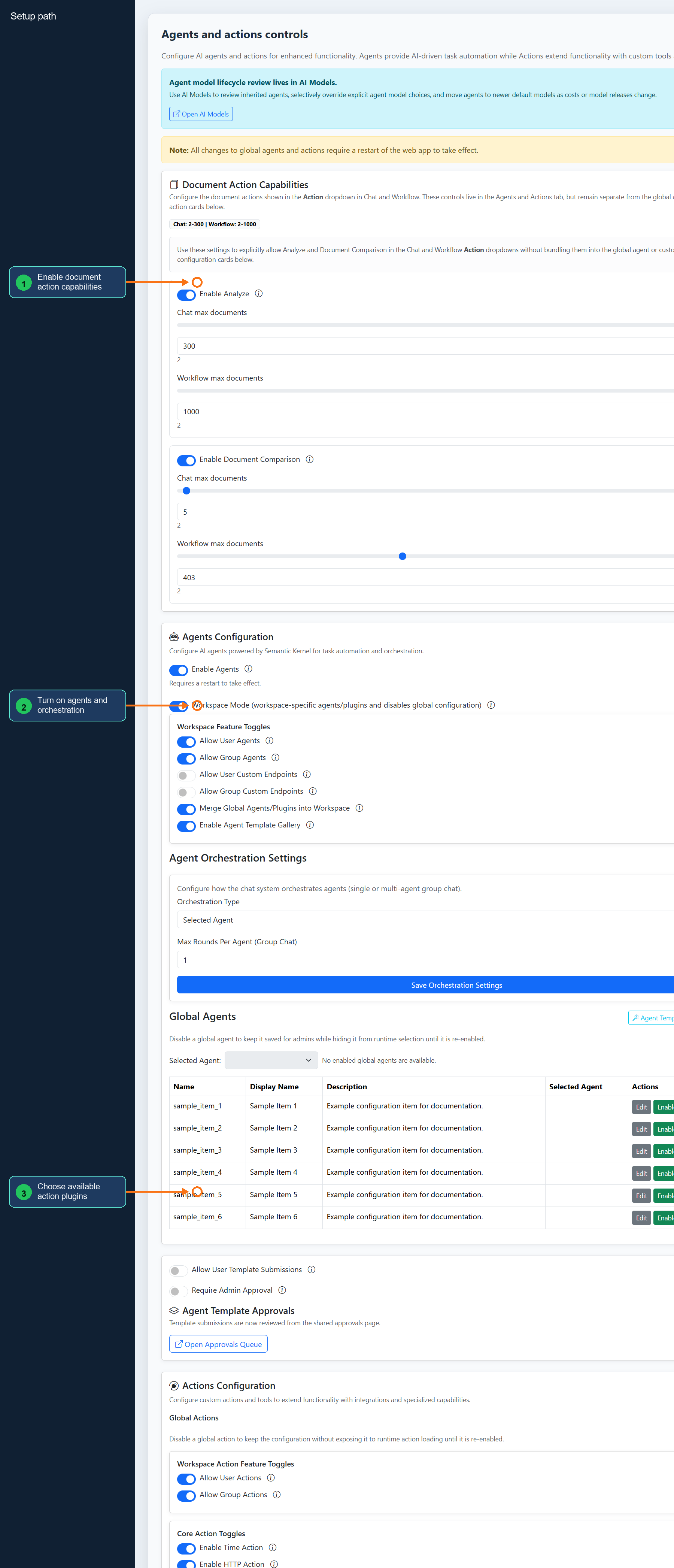Click the workflow max documents field showing 403

[425, 577]
